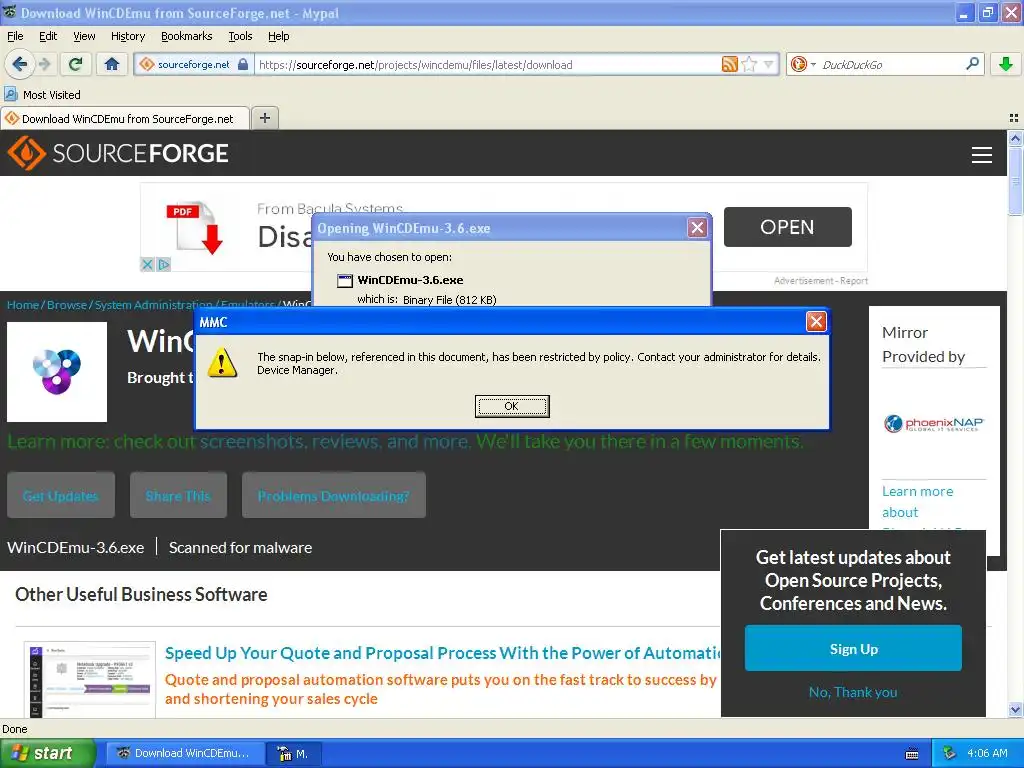Open a new tab with plus button
Viewport: 1024px width, 768px height.
pos(264,118)
